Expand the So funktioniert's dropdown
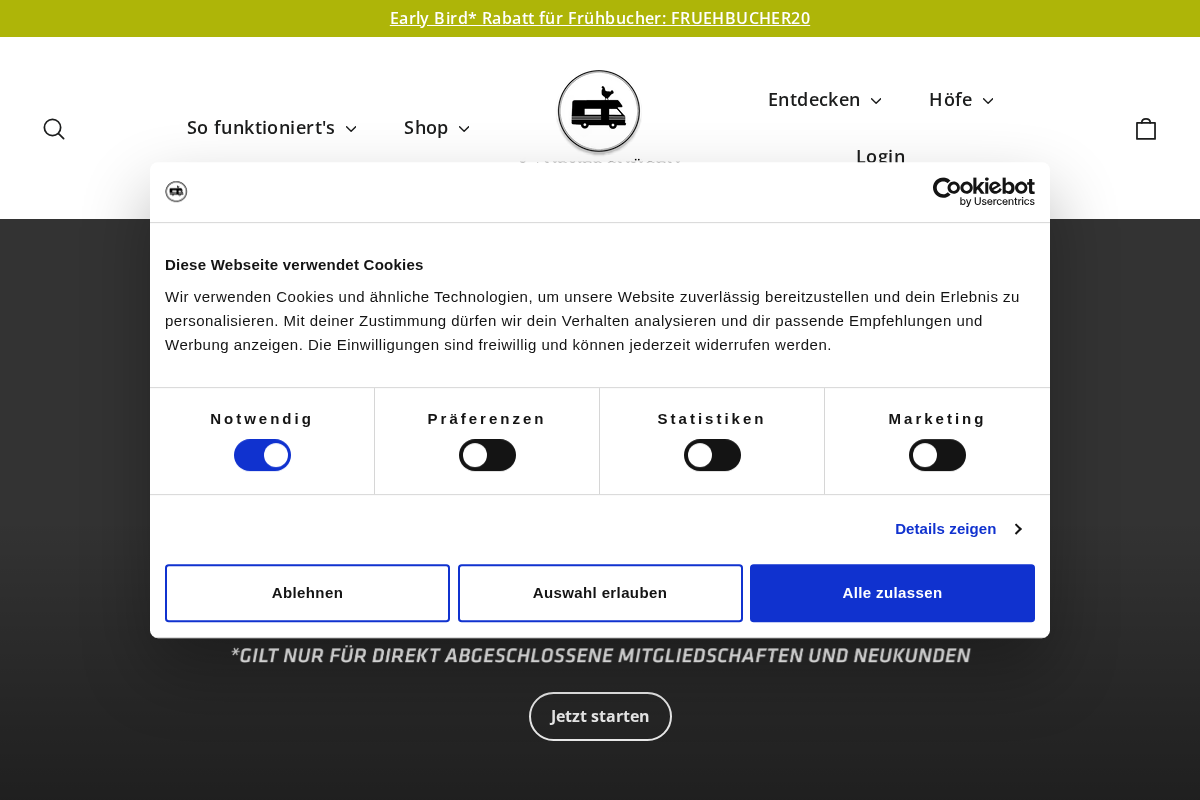The image size is (1200, 800). click(271, 128)
